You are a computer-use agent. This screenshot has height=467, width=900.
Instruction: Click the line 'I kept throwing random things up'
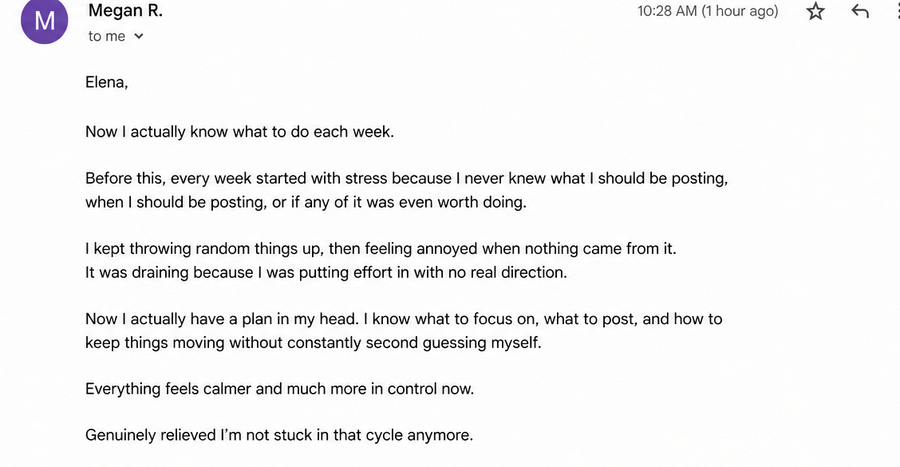click(x=381, y=249)
